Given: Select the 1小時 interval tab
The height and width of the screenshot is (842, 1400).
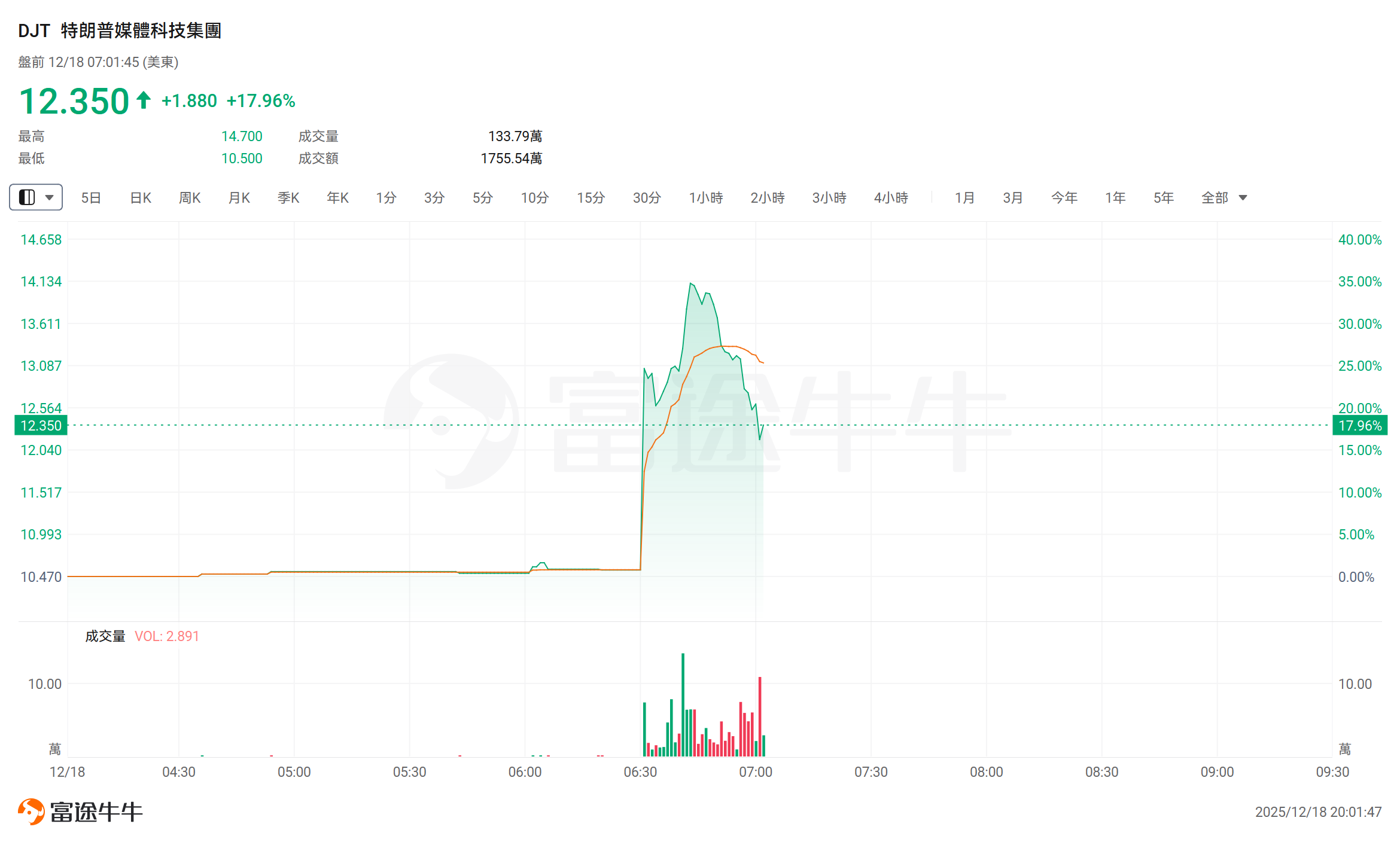Looking at the screenshot, I should click(706, 198).
